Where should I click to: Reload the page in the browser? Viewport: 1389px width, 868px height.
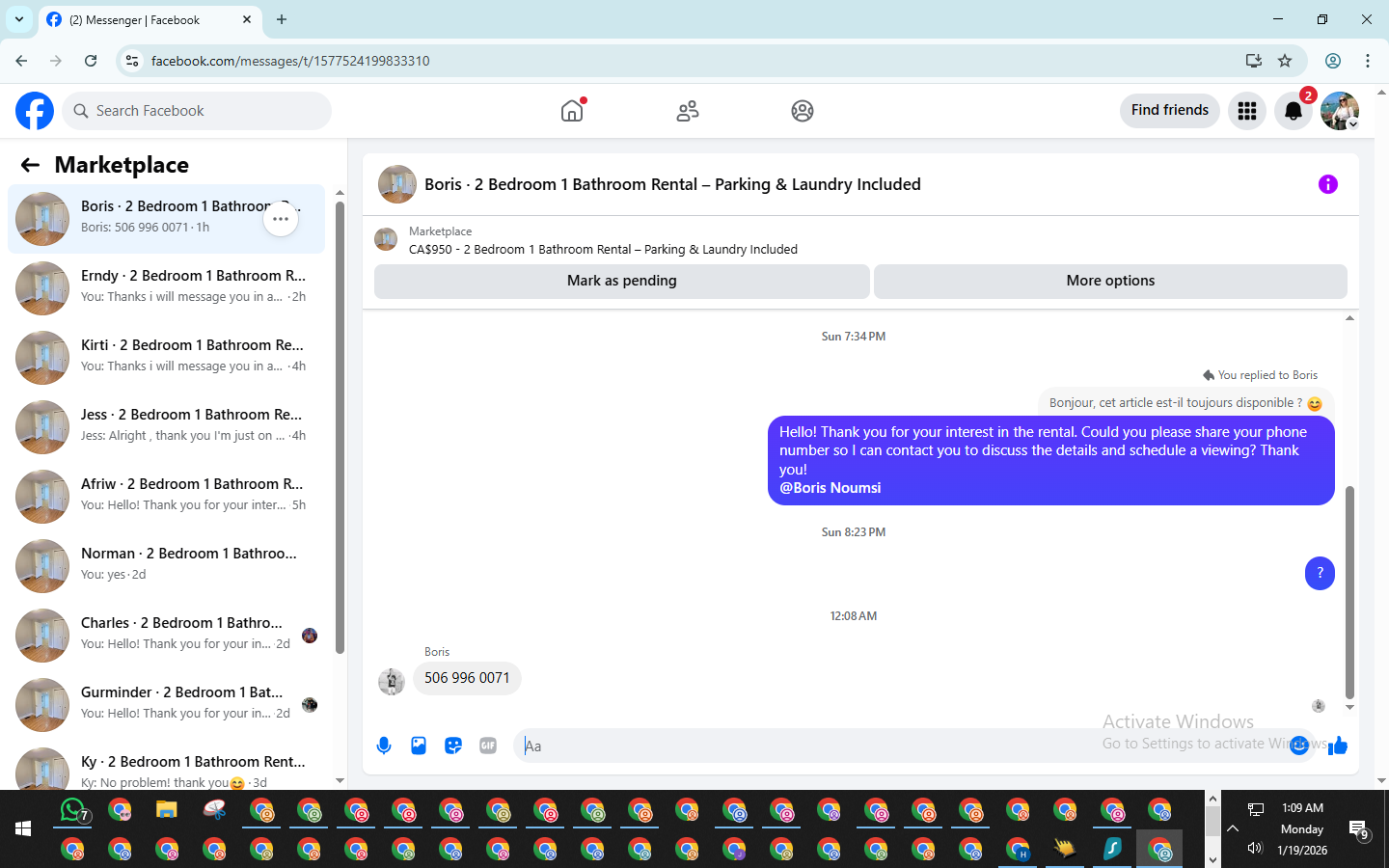[91, 61]
